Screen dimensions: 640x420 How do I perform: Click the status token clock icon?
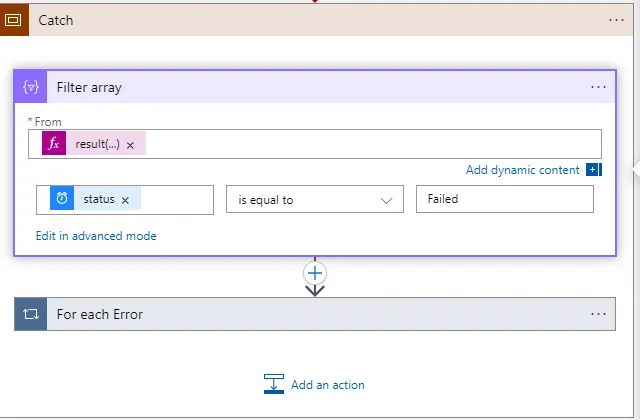tap(62, 199)
